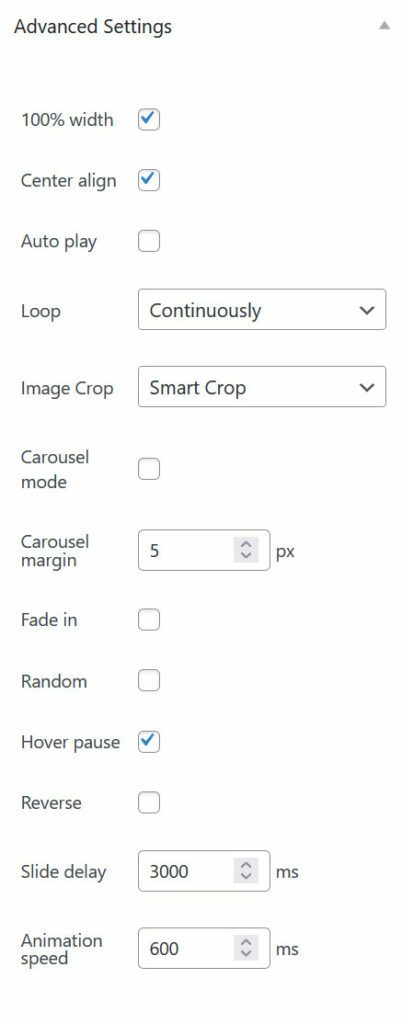
Task: Check the Random option box
Action: pyautogui.click(x=149, y=681)
